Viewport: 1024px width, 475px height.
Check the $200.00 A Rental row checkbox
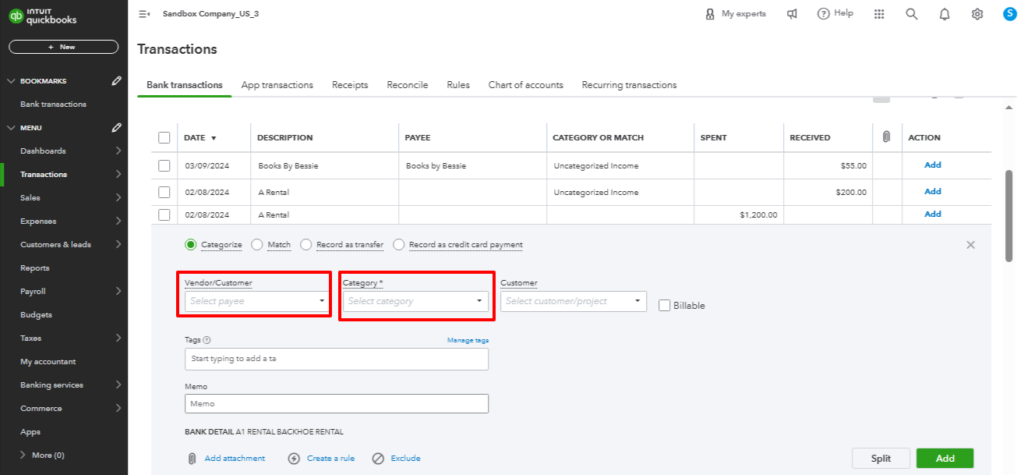point(164,192)
